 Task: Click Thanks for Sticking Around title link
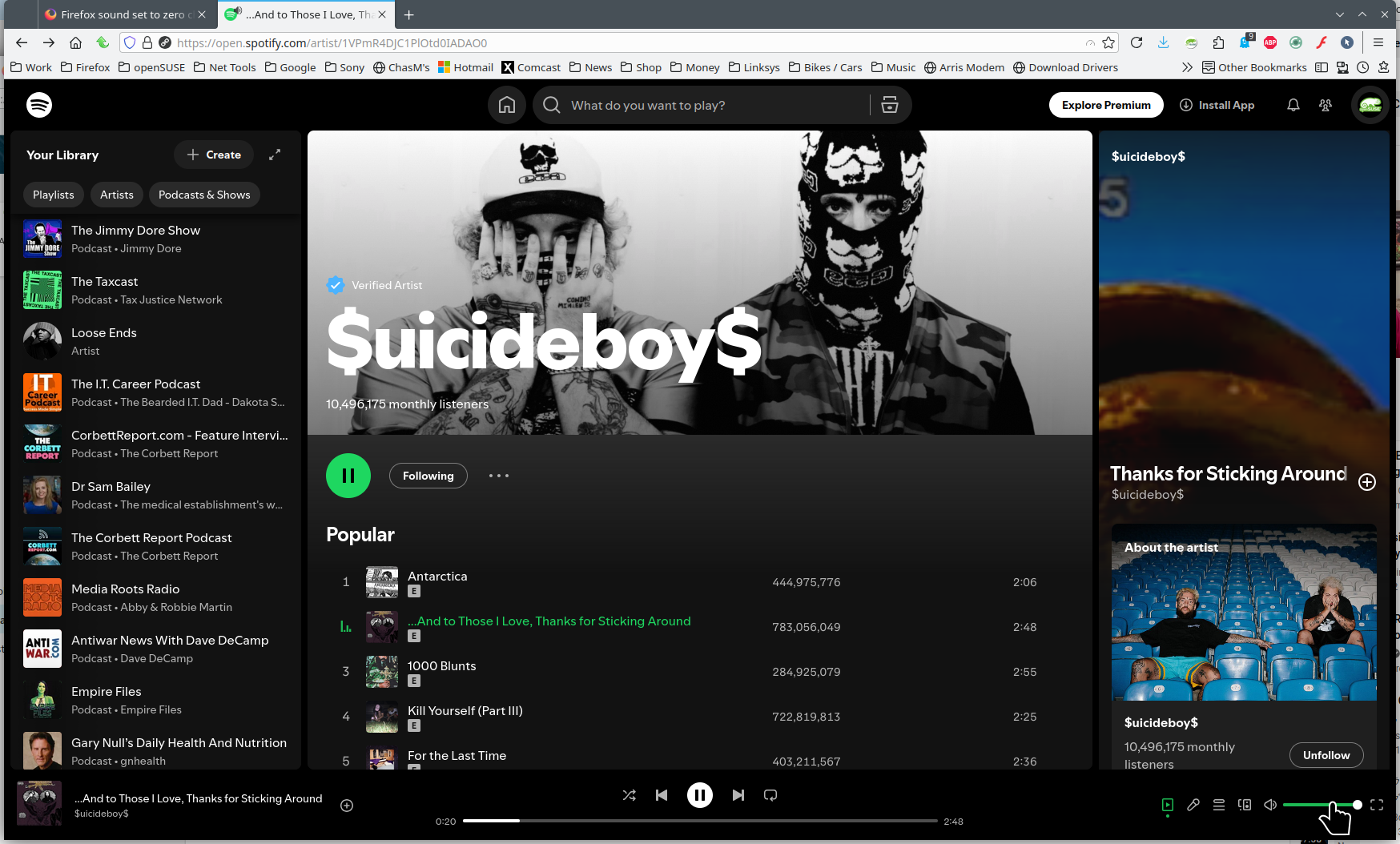[1228, 473]
